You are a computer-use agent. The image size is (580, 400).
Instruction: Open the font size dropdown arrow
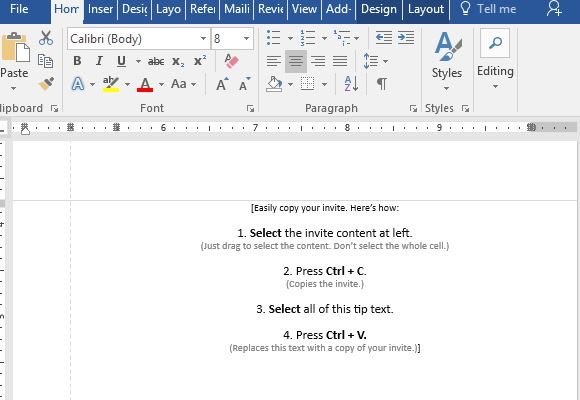[246, 38]
